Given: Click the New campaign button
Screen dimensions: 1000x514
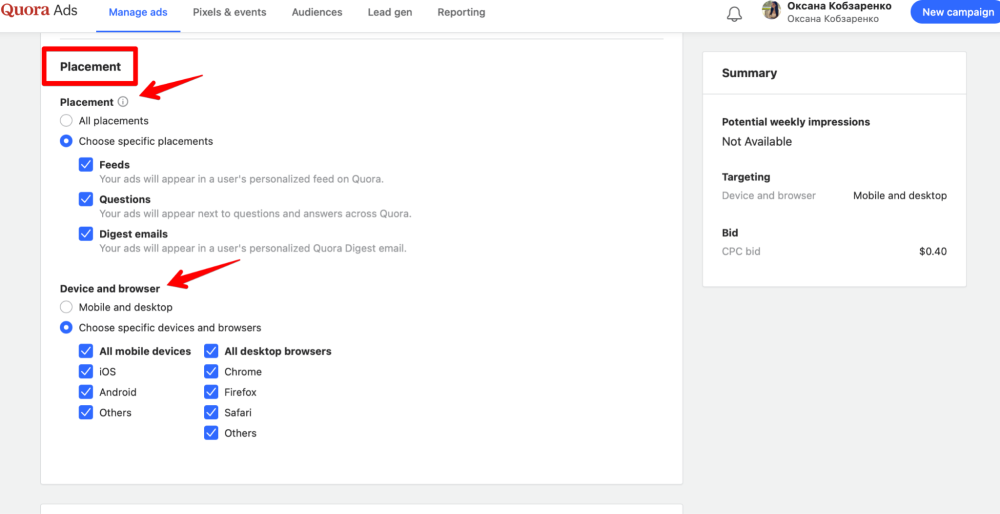Looking at the screenshot, I should coord(955,12).
